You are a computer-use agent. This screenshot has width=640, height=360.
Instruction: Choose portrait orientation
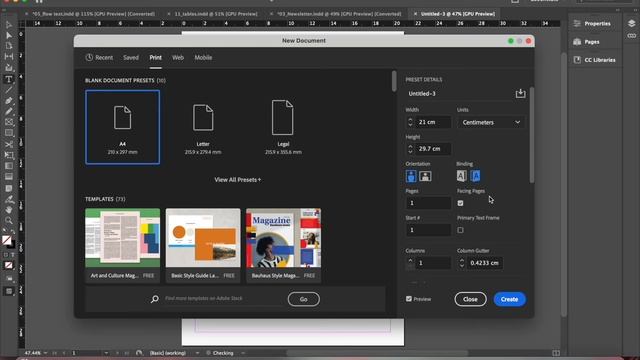(411, 176)
